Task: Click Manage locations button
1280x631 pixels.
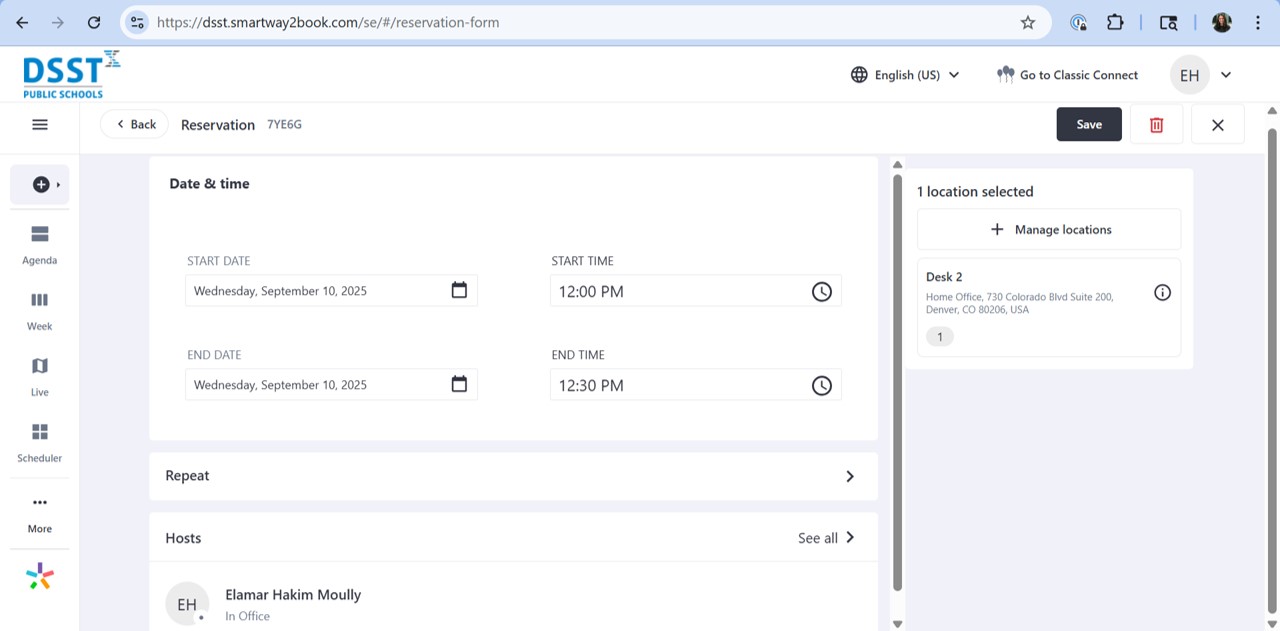Action: pos(1049,230)
